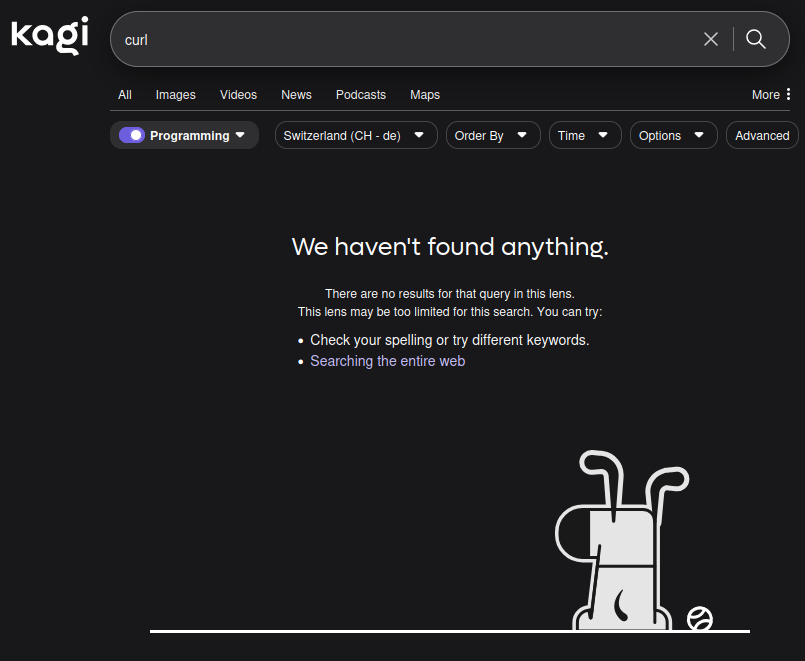Follow the Searching the entire web link

[387, 361]
